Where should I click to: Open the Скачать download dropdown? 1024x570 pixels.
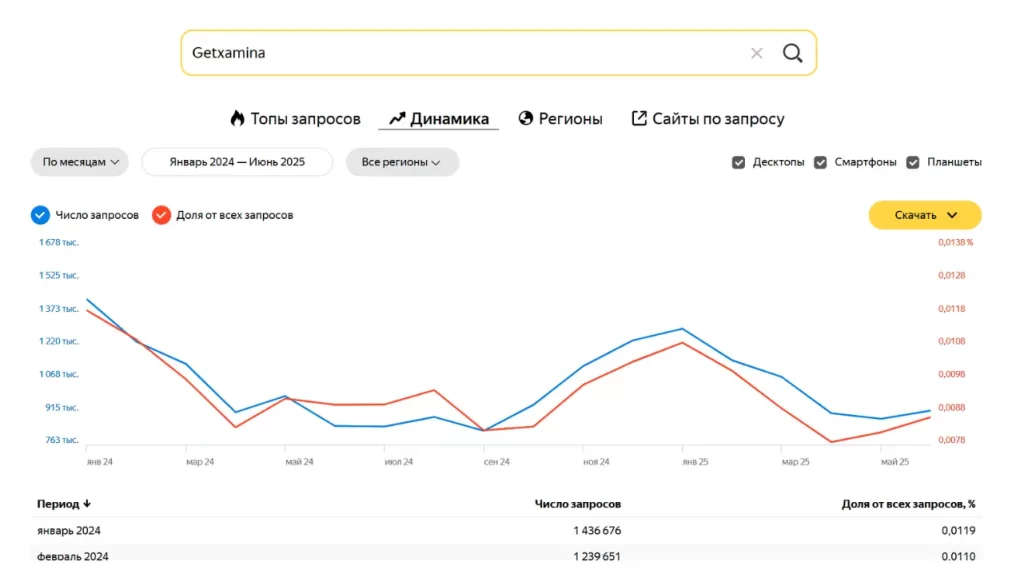point(925,215)
